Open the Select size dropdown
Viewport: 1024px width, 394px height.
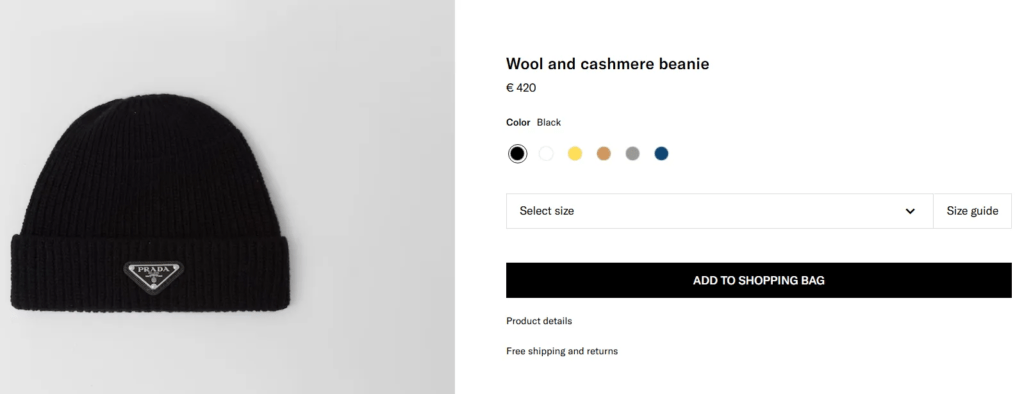(720, 211)
